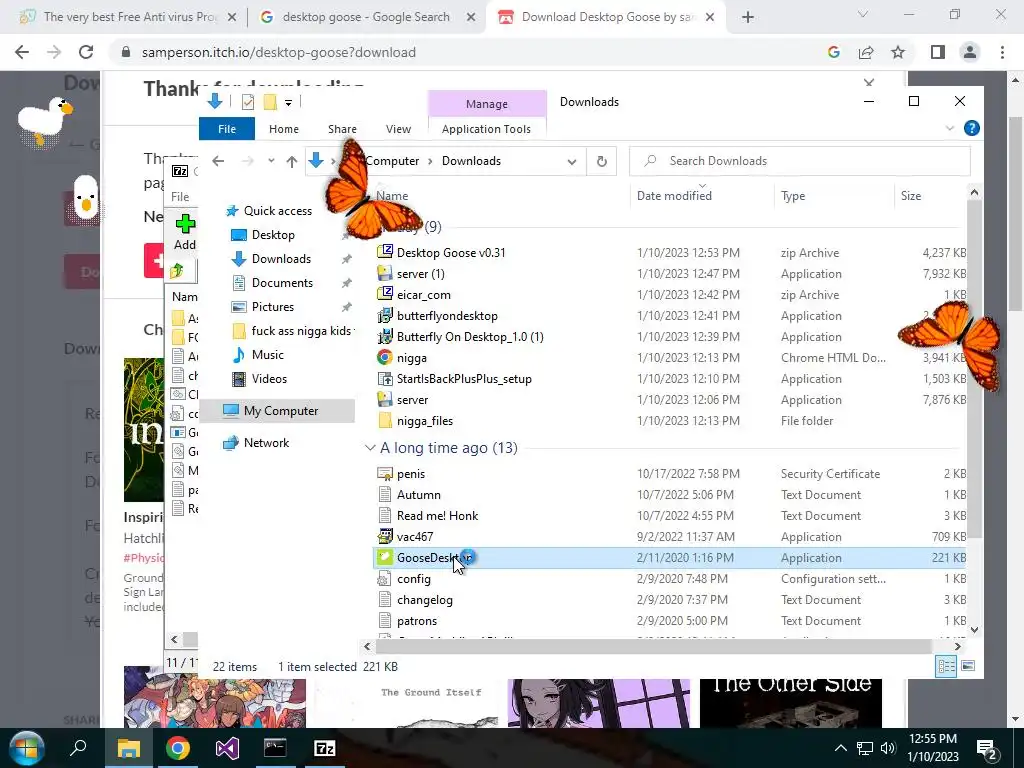Image resolution: width=1024 pixels, height=768 pixels.
Task: Expand the address bar history dropdown
Action: [571, 161]
